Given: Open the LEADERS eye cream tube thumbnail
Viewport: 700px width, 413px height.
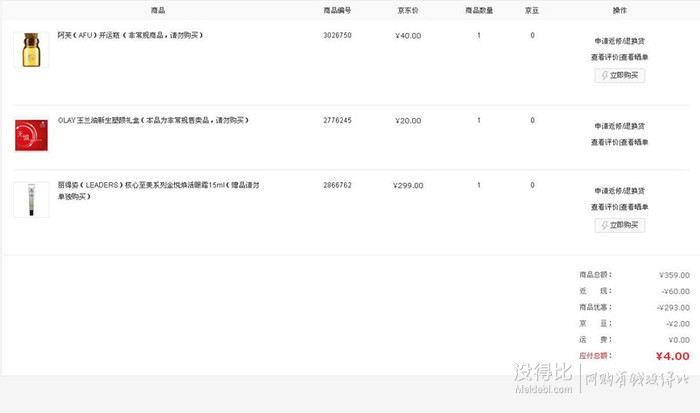Looking at the screenshot, I should pyautogui.click(x=31, y=200).
